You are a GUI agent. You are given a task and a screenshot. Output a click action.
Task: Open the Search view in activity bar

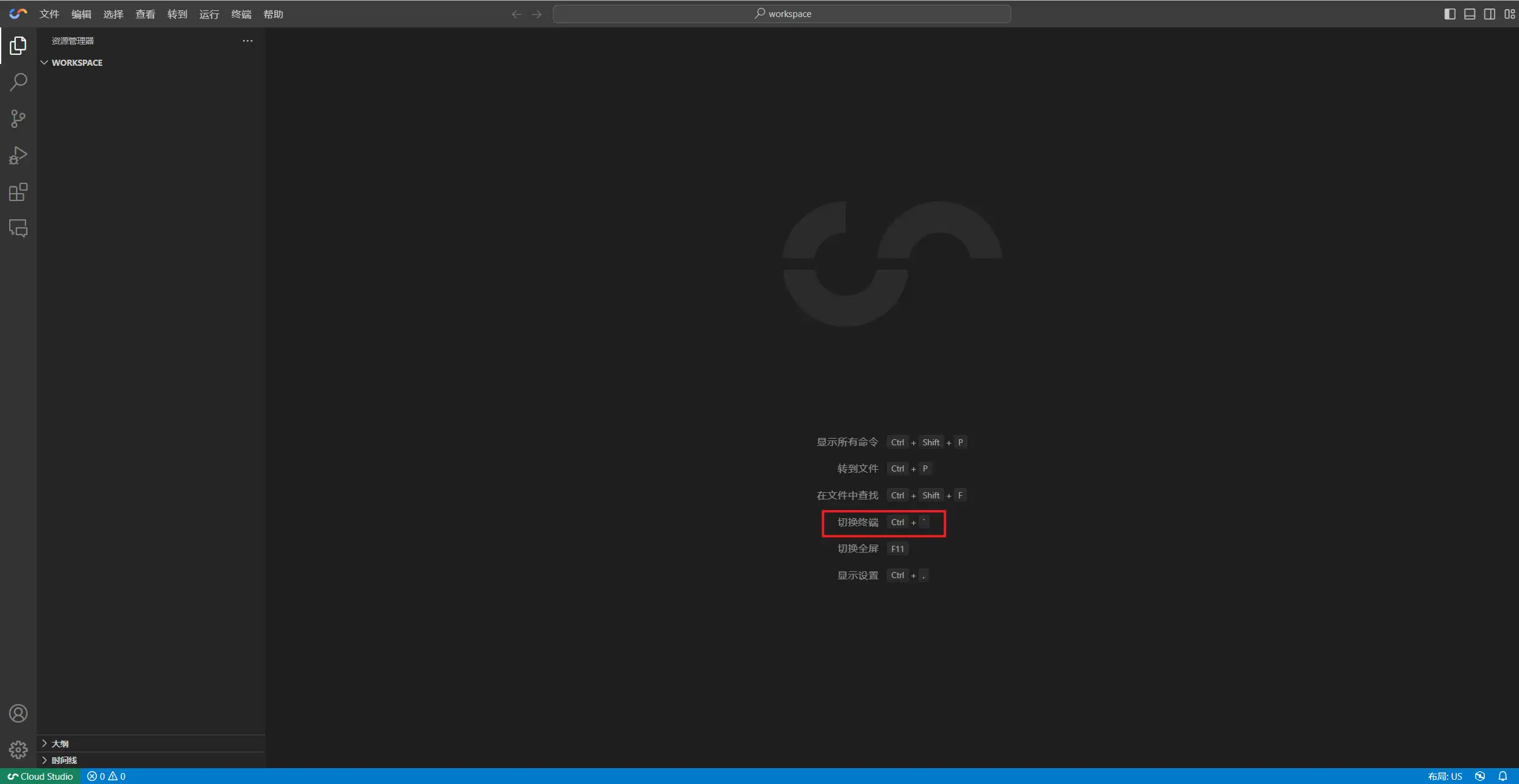click(18, 82)
